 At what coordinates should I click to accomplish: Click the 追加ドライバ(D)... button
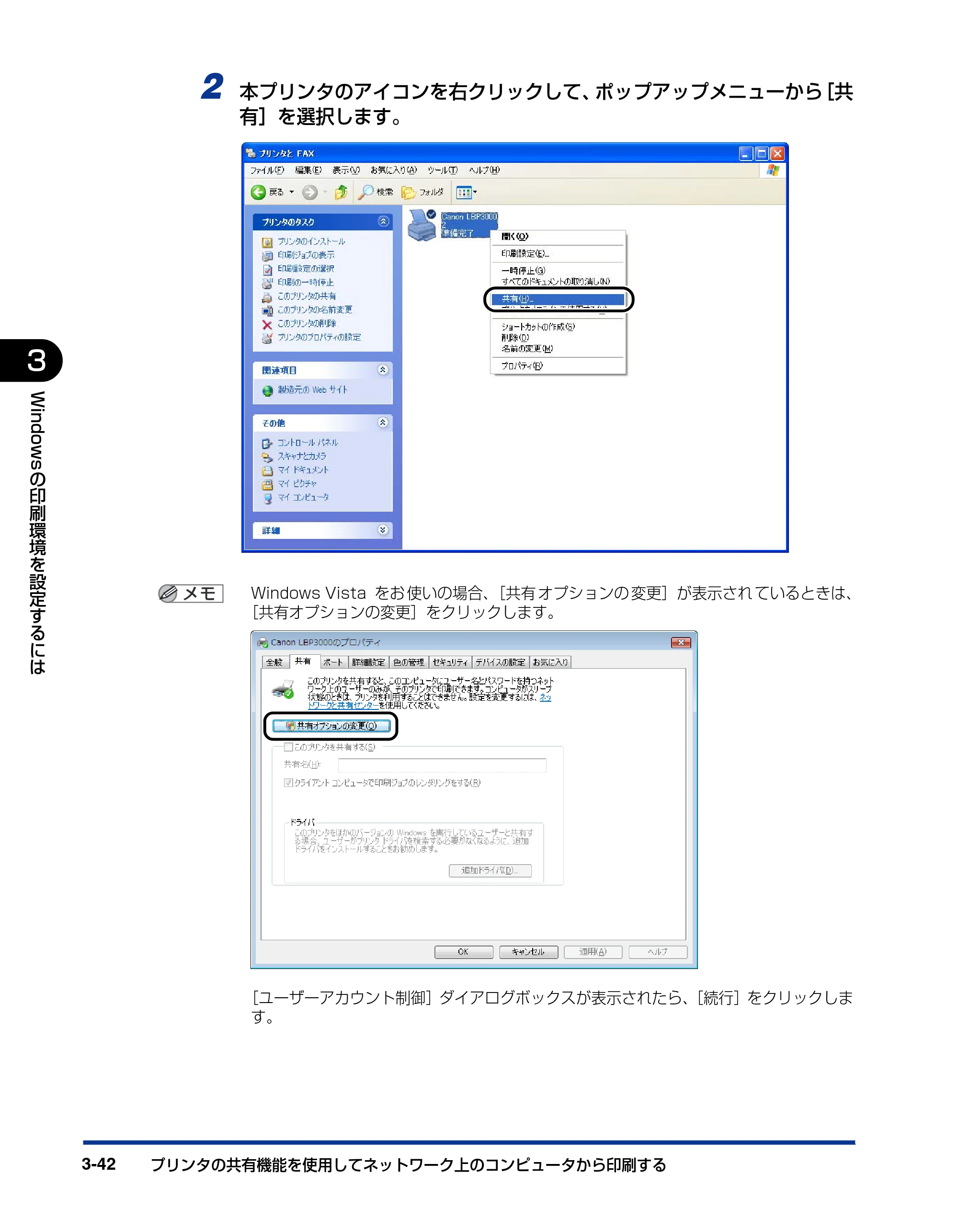(490, 870)
